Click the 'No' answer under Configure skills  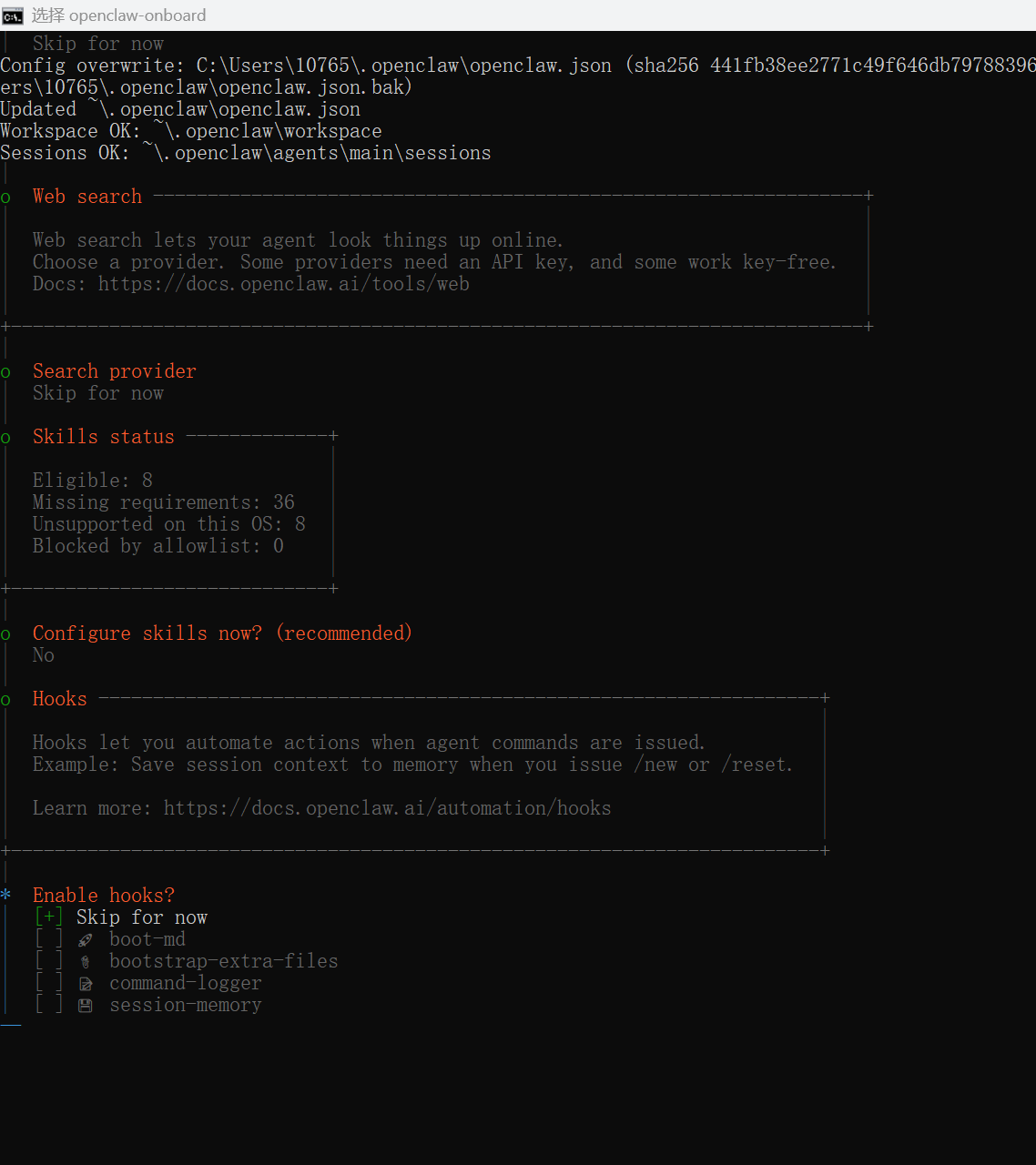point(44,655)
